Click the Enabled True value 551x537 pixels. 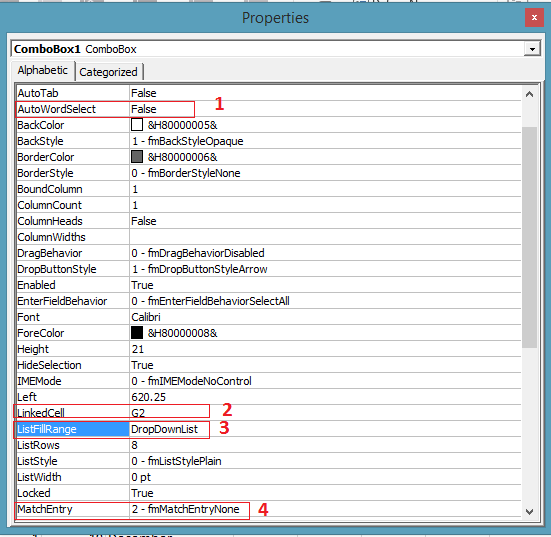[x=142, y=285]
